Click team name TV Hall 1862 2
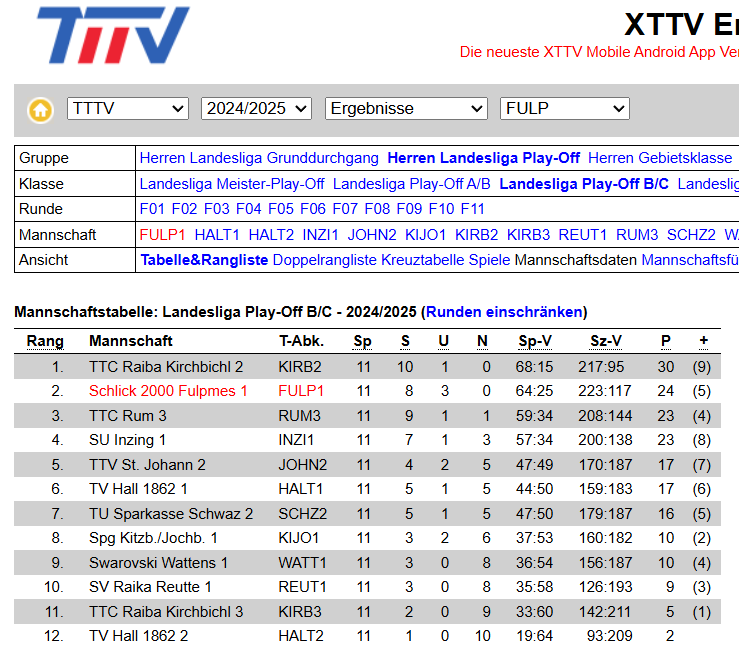This screenshot has height=670, width=739. (139, 636)
